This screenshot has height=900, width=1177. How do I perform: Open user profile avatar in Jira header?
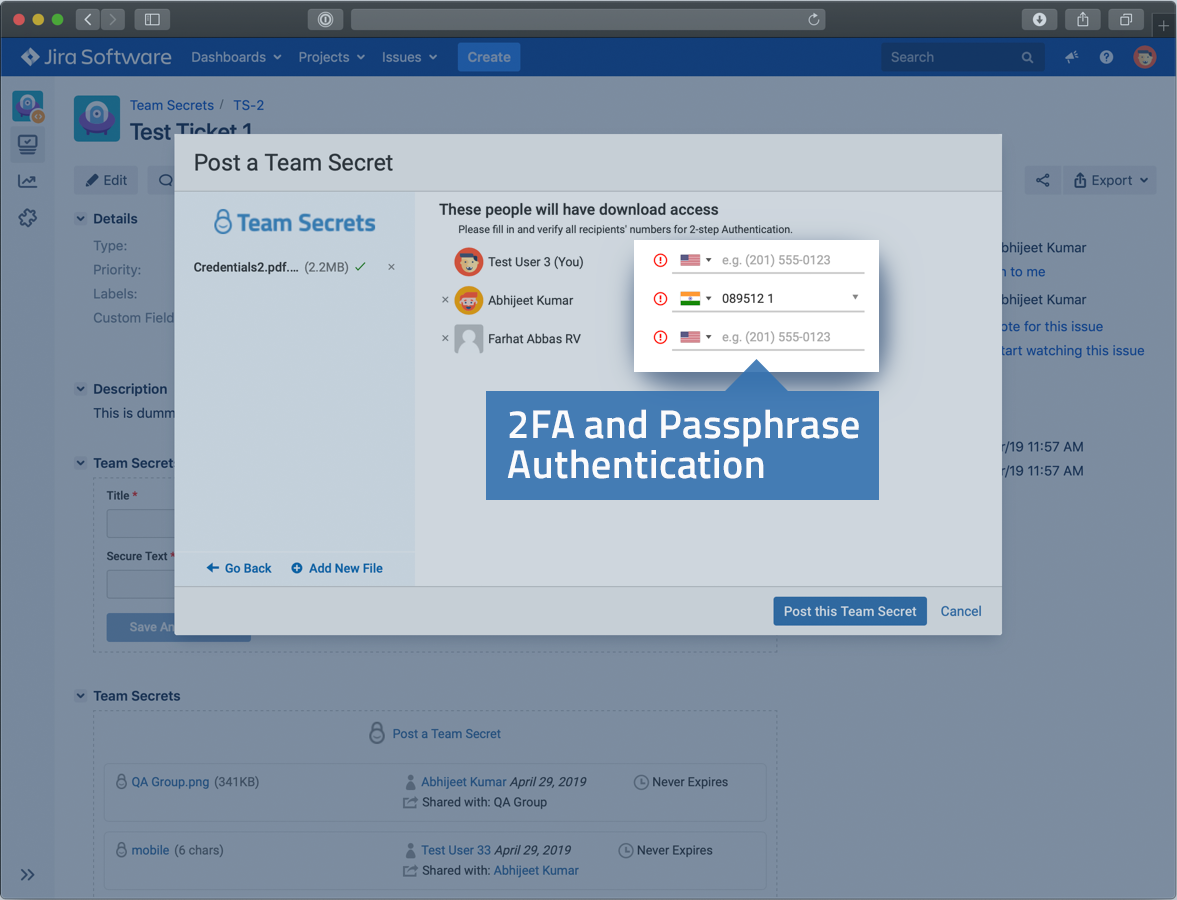(1144, 57)
